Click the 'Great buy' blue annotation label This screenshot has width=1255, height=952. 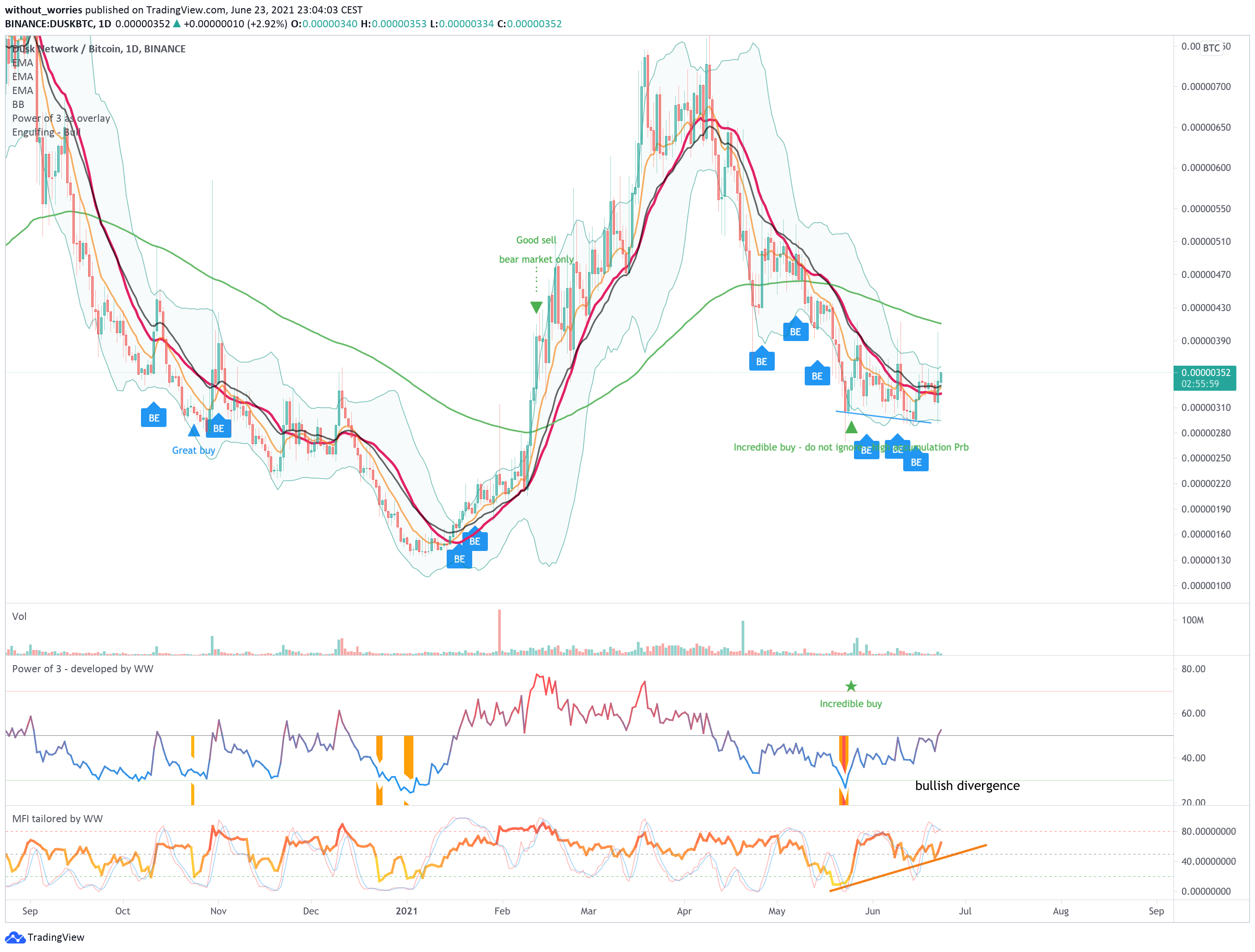coord(193,450)
